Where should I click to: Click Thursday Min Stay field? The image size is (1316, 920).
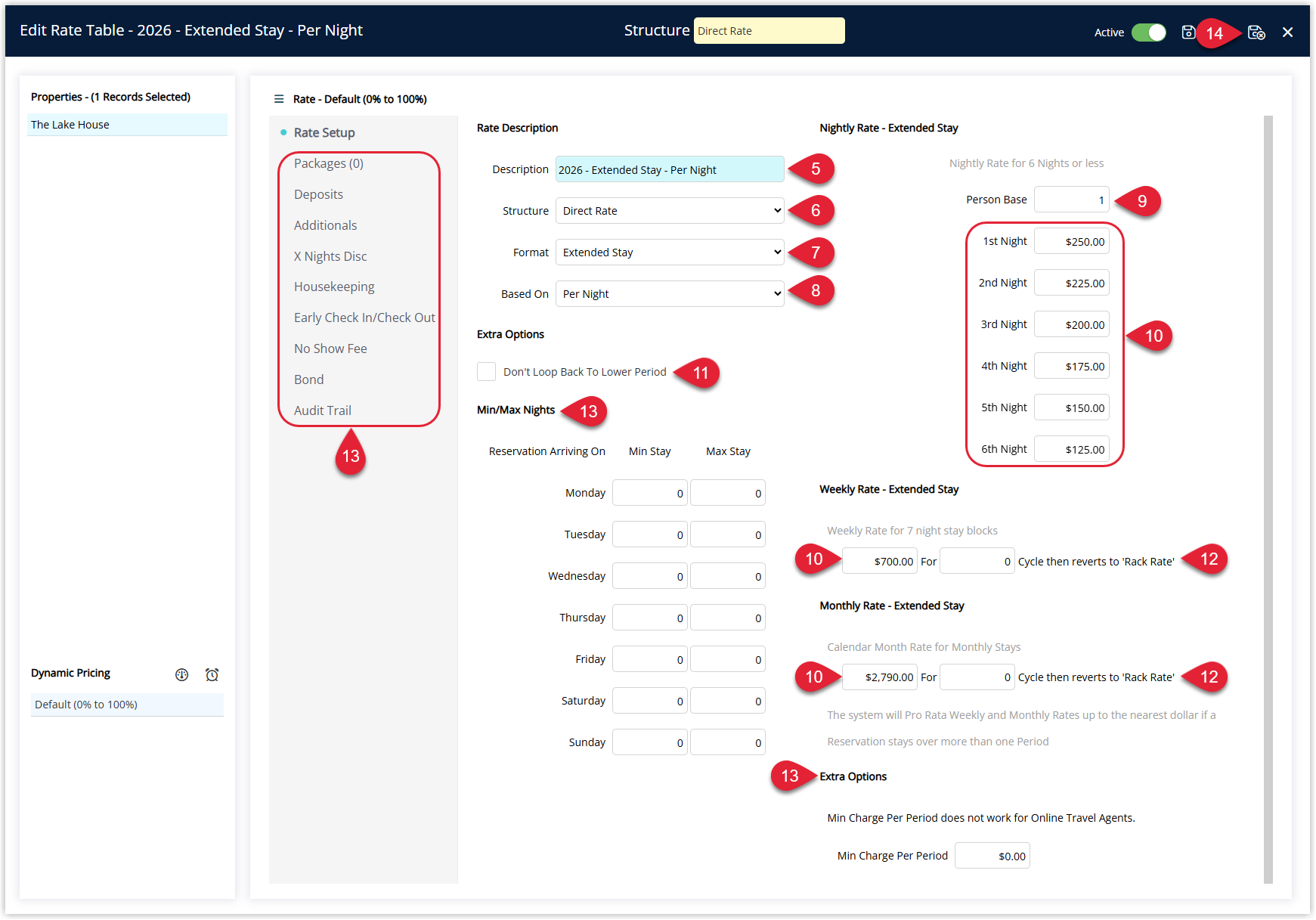[x=650, y=618]
